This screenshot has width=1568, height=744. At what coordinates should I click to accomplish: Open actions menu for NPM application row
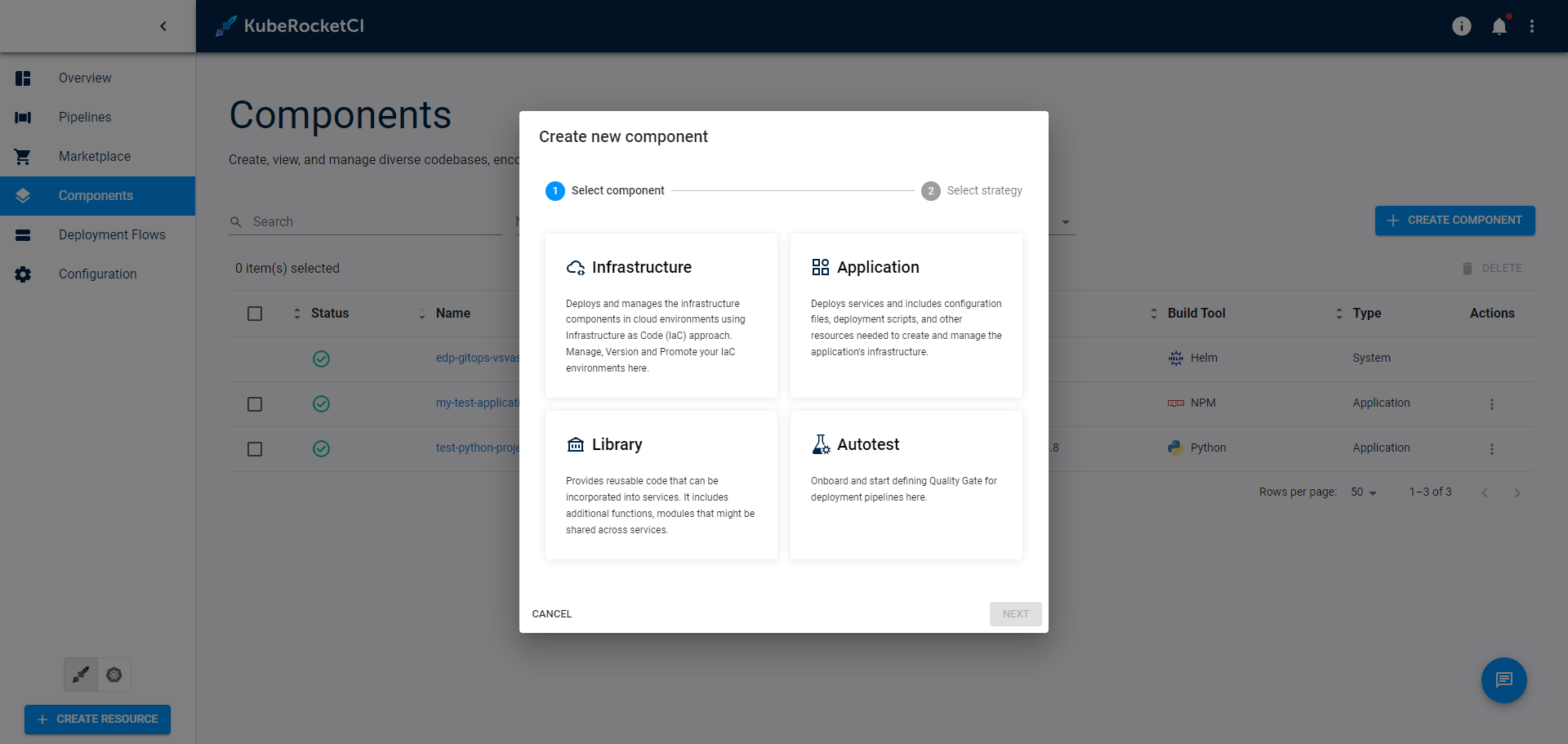coord(1492,404)
